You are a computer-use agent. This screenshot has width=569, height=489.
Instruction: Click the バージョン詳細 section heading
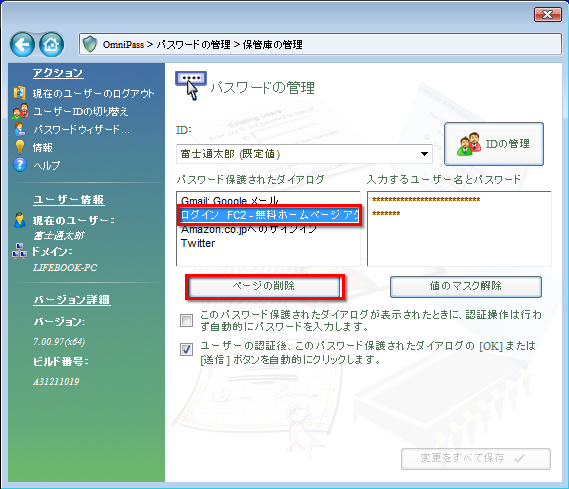tap(72, 300)
